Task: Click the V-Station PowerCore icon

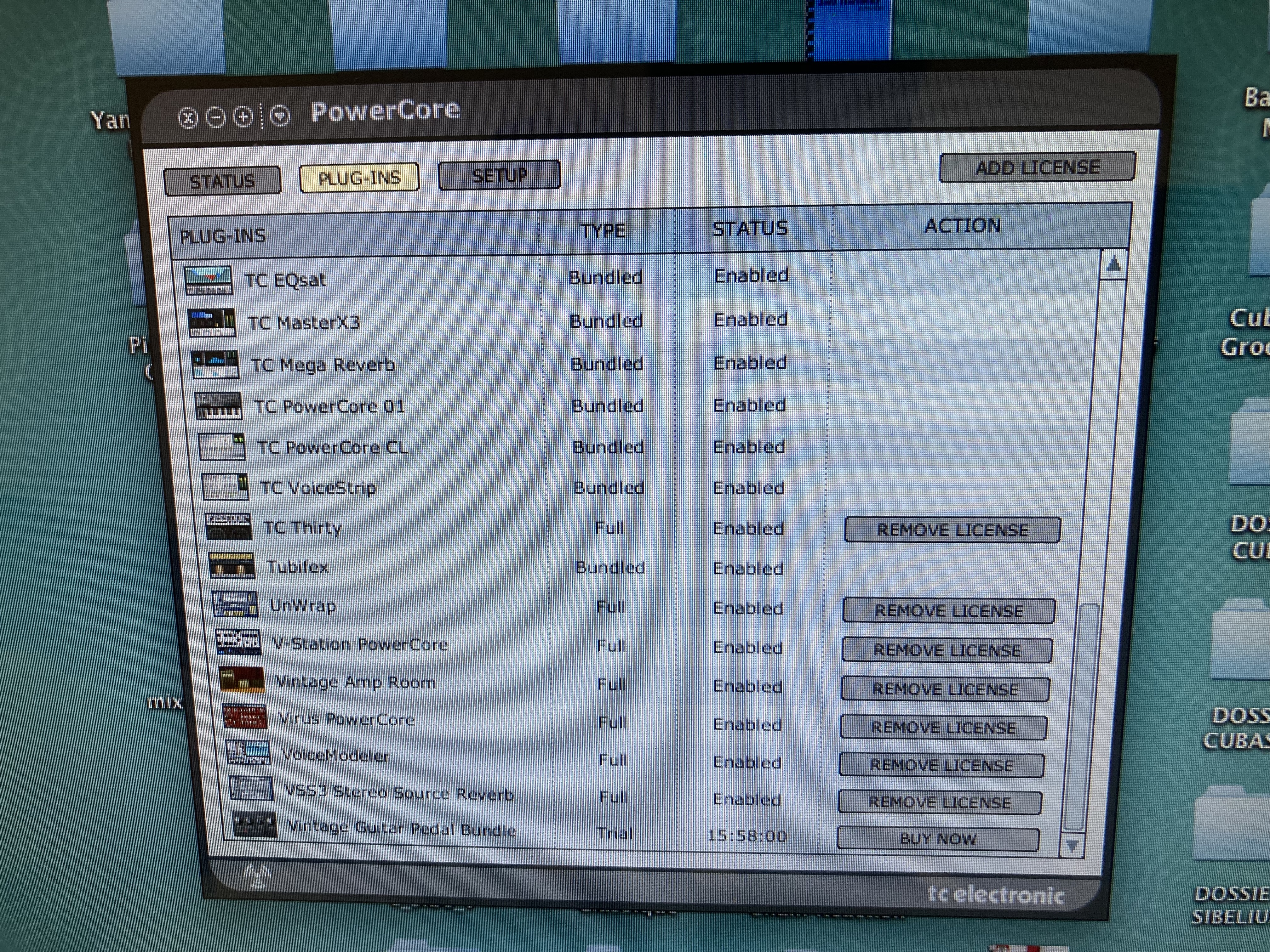Action: click(238, 642)
